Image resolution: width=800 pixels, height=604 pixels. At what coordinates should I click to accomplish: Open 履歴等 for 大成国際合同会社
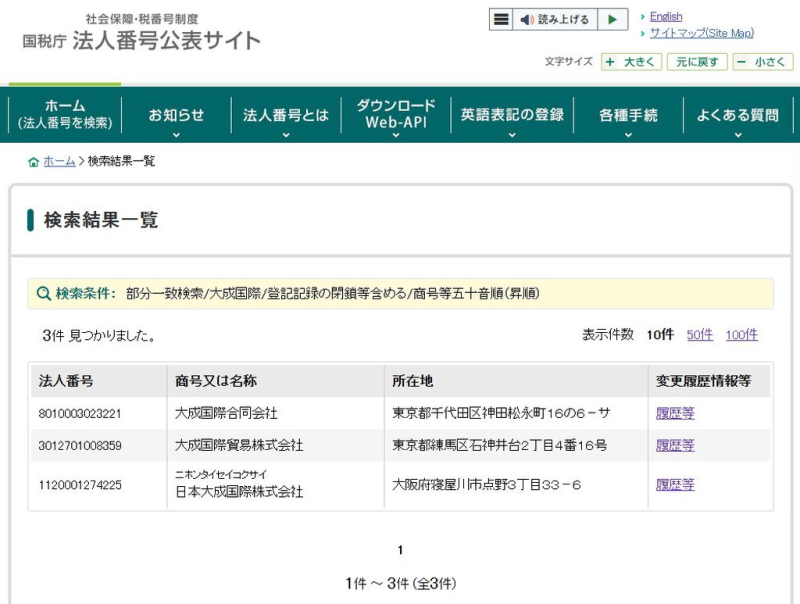pos(674,413)
